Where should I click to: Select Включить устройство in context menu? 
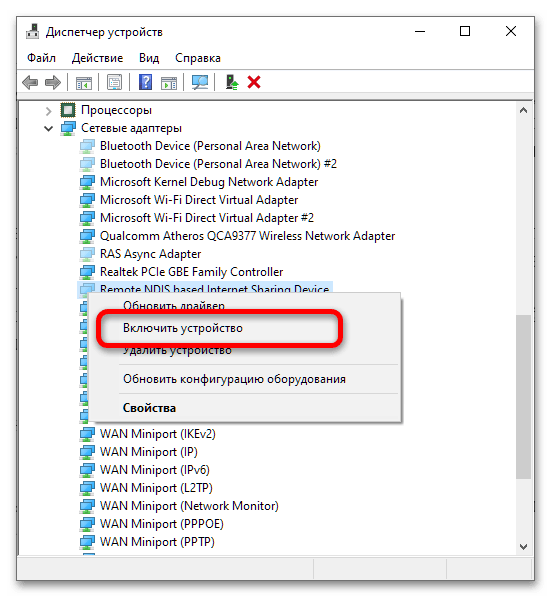[183, 328]
